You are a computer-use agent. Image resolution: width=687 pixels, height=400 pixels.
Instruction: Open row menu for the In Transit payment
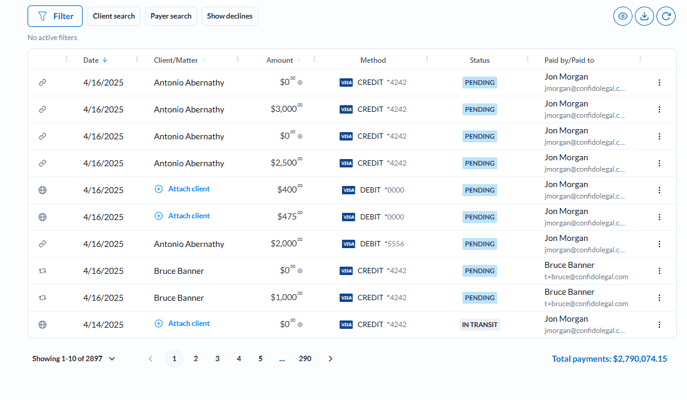tap(659, 325)
